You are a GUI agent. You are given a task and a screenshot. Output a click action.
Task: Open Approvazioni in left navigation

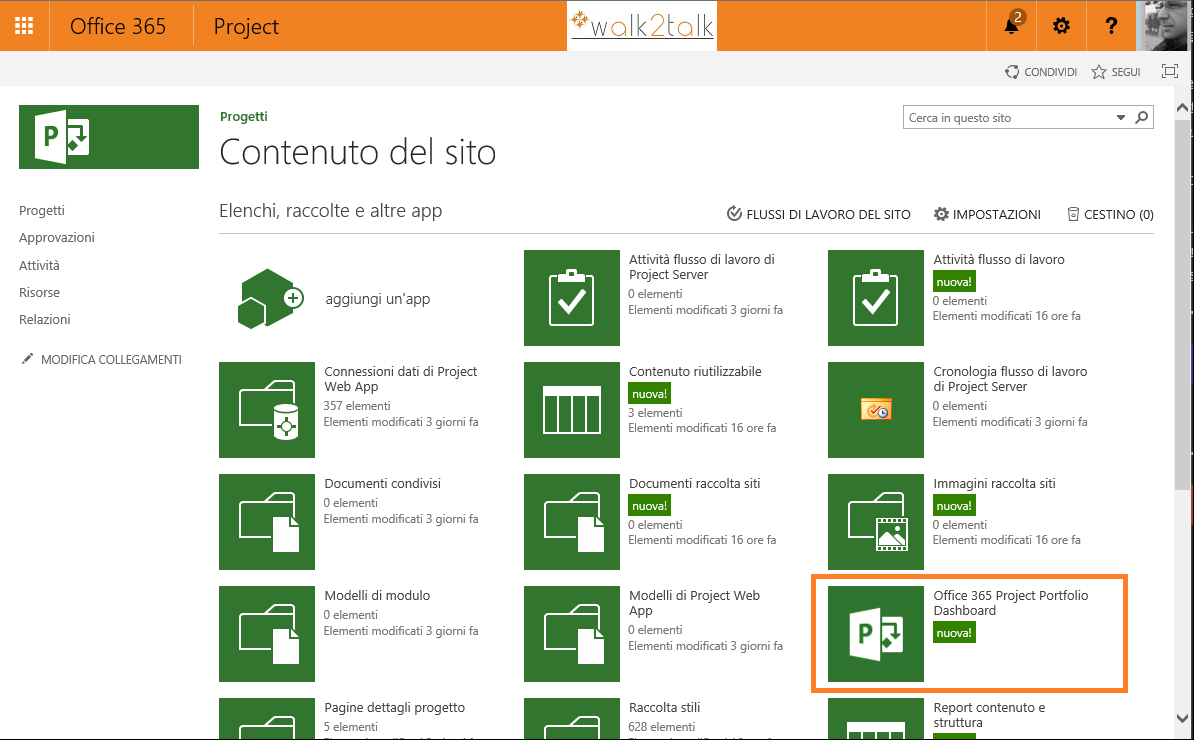coord(57,238)
